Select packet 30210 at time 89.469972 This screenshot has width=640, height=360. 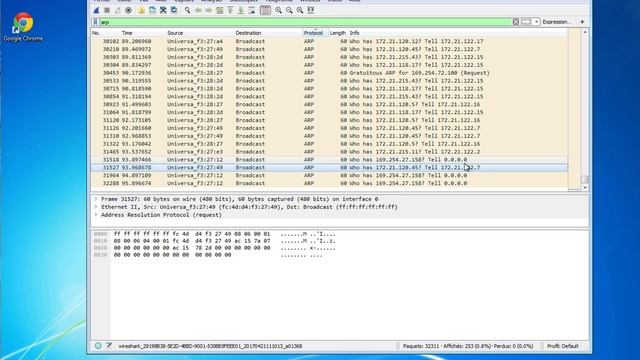click(x=329, y=49)
